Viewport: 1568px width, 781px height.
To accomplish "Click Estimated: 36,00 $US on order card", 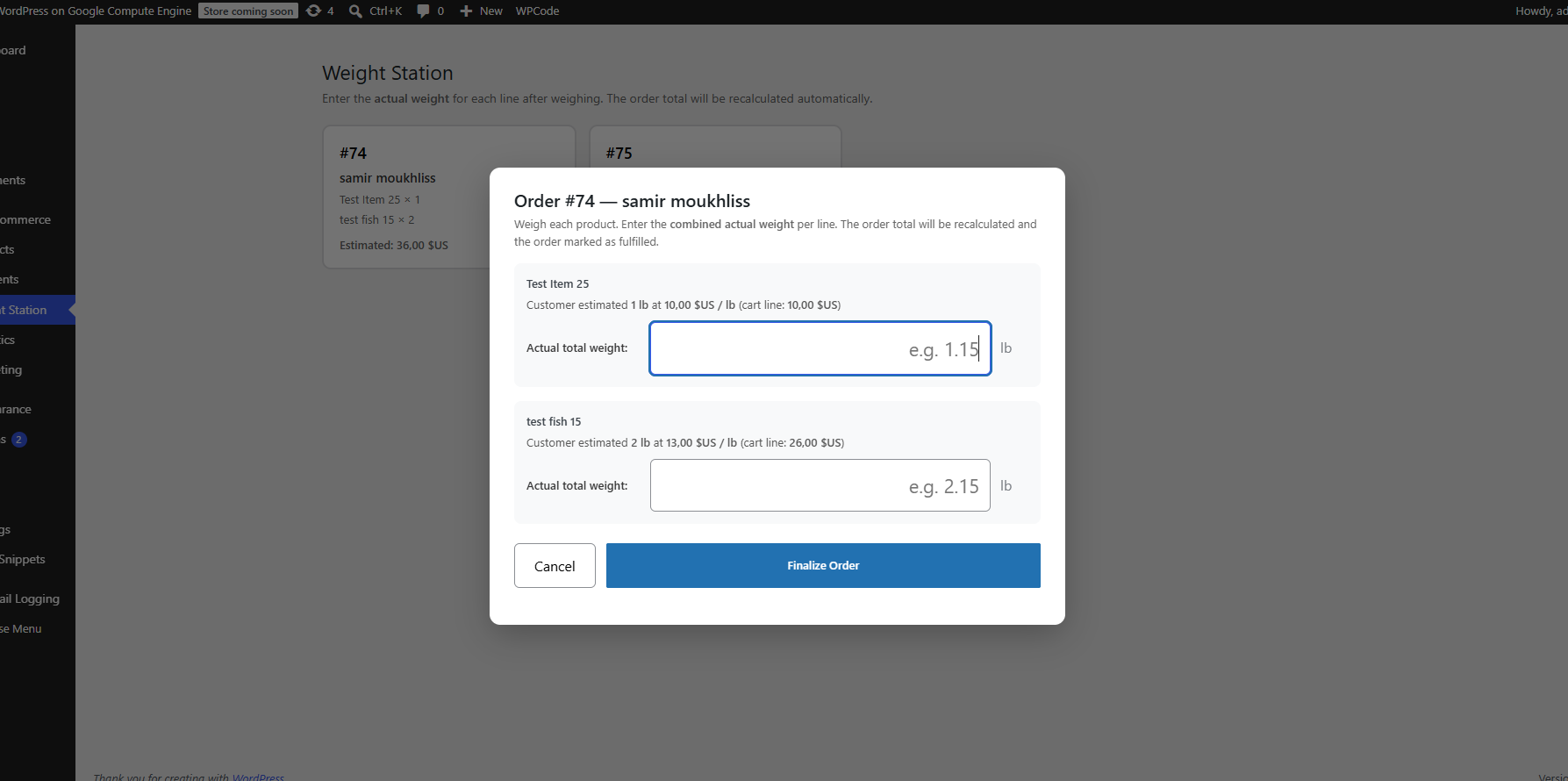I will 394,246.
